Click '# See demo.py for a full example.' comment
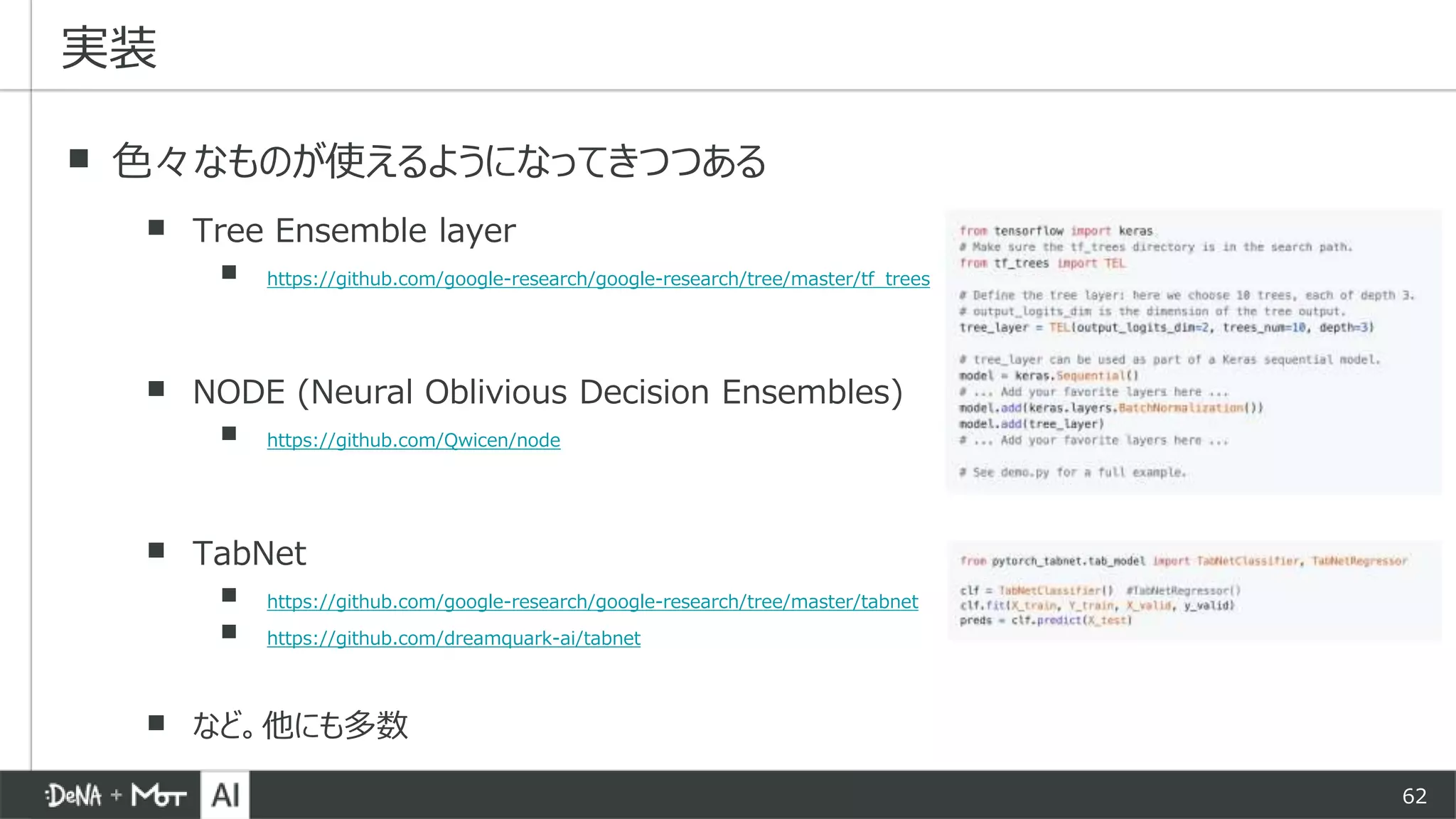 pyautogui.click(x=1073, y=473)
